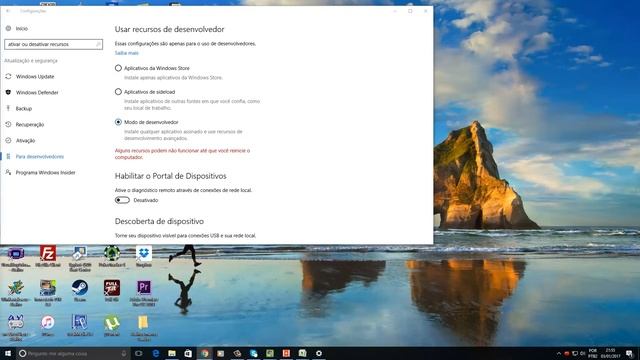Open Windows Store from the taskbar
This screenshot has height=360, width=640.
188,353
